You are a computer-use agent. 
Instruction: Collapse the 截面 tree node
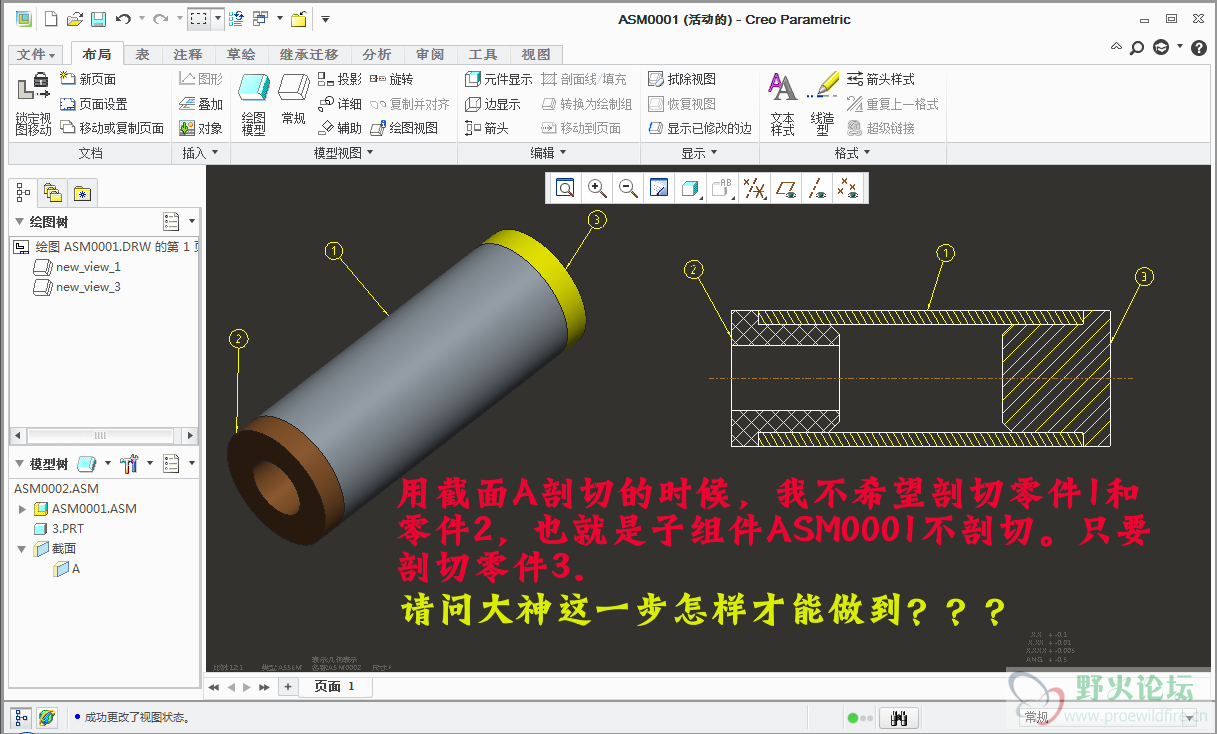click(23, 549)
